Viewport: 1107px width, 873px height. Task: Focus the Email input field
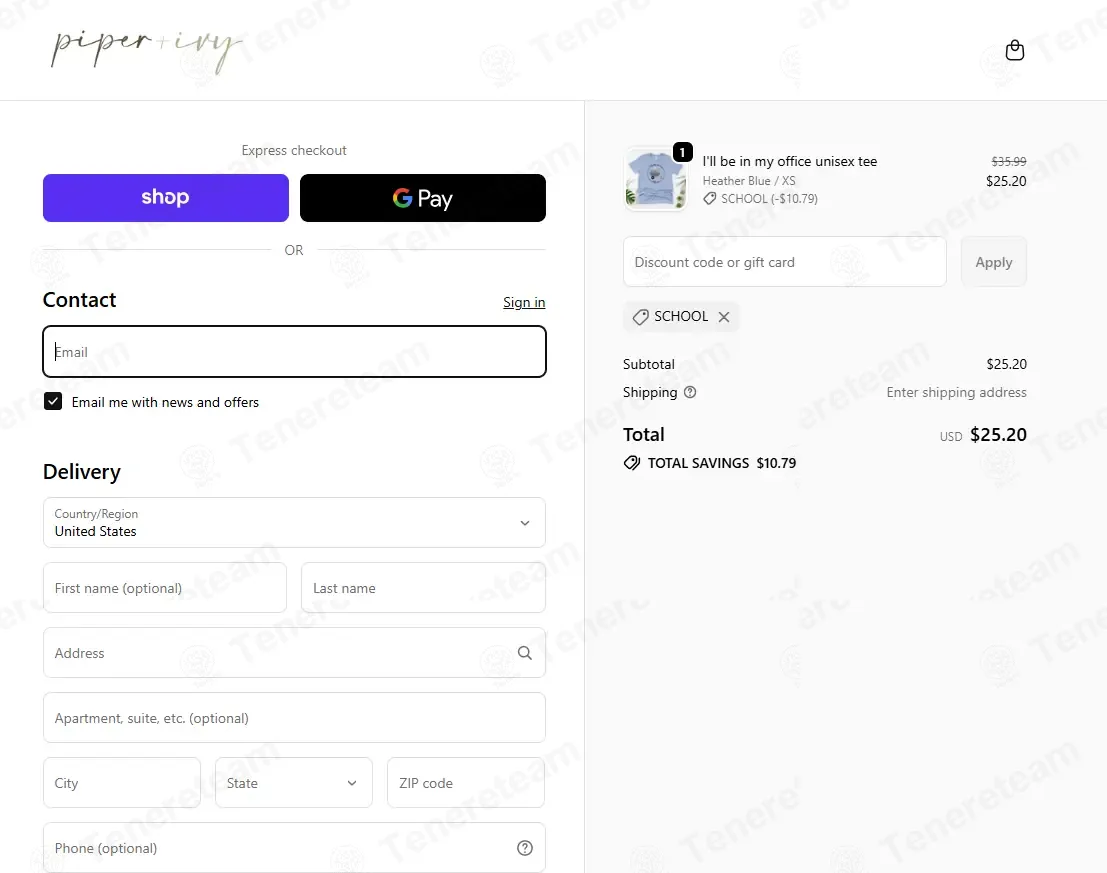click(x=294, y=351)
